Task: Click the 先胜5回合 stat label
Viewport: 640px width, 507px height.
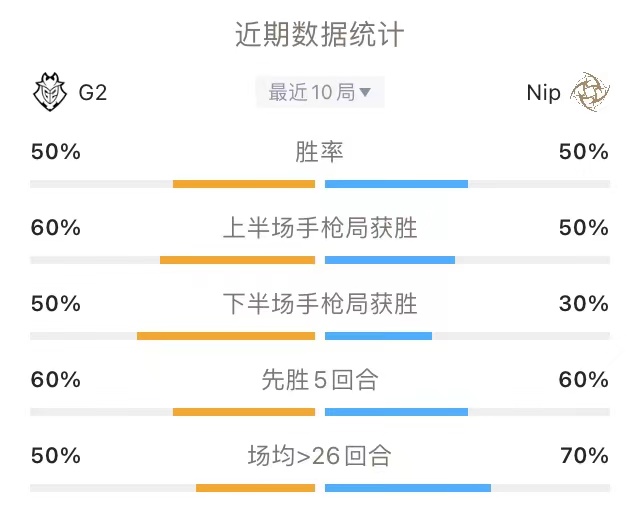Action: pos(320,380)
